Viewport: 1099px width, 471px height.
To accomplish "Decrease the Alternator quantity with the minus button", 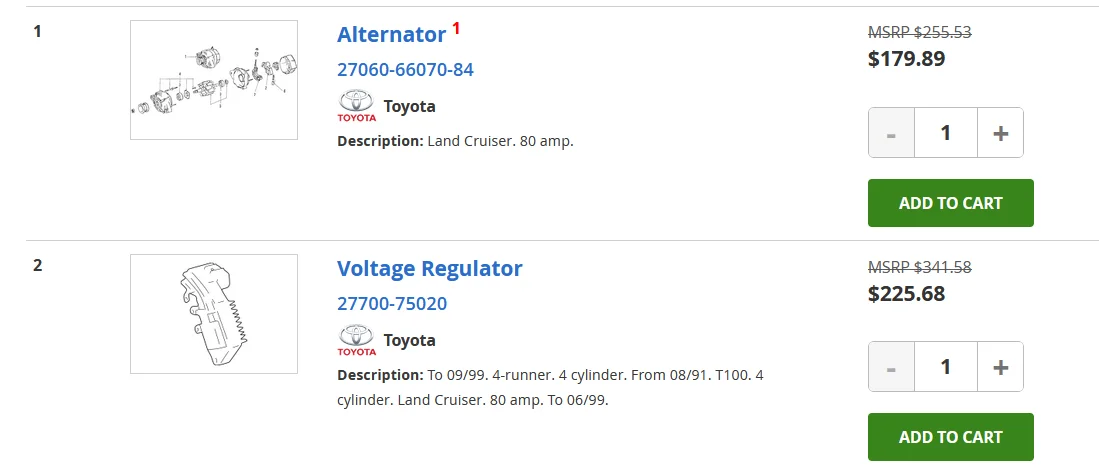I will point(891,133).
